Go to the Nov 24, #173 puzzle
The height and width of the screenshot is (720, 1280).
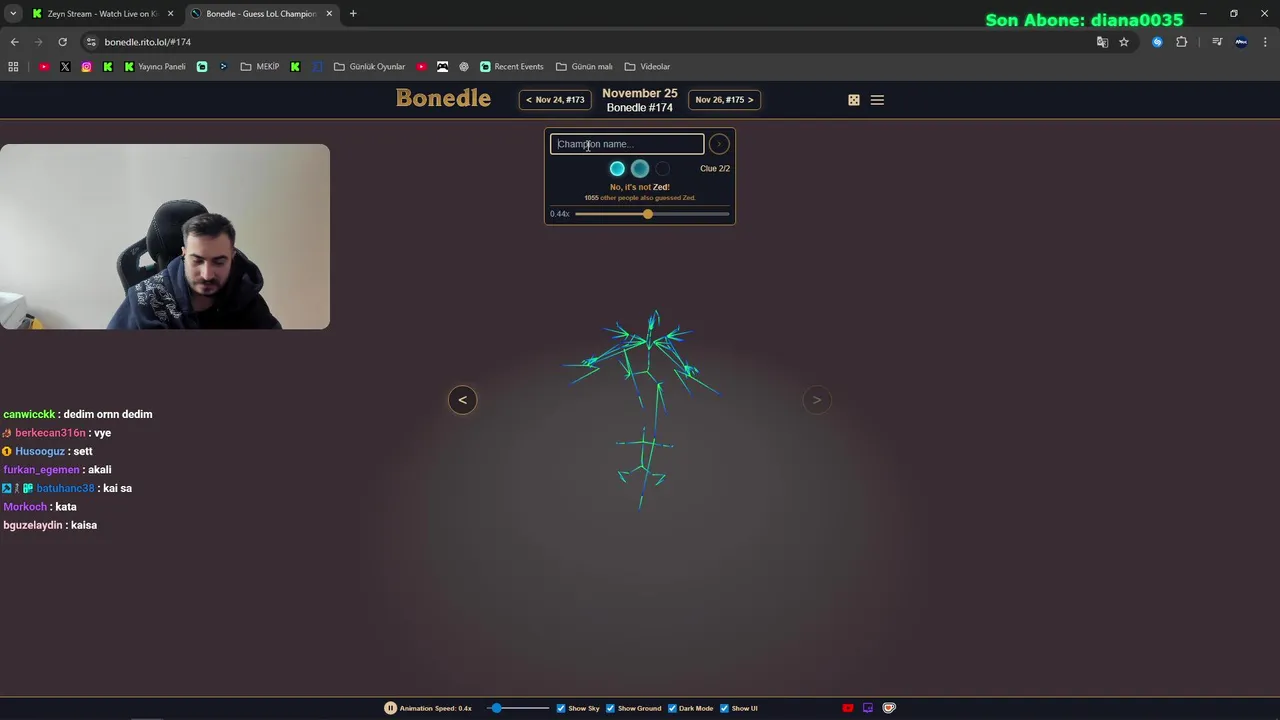[x=555, y=100]
